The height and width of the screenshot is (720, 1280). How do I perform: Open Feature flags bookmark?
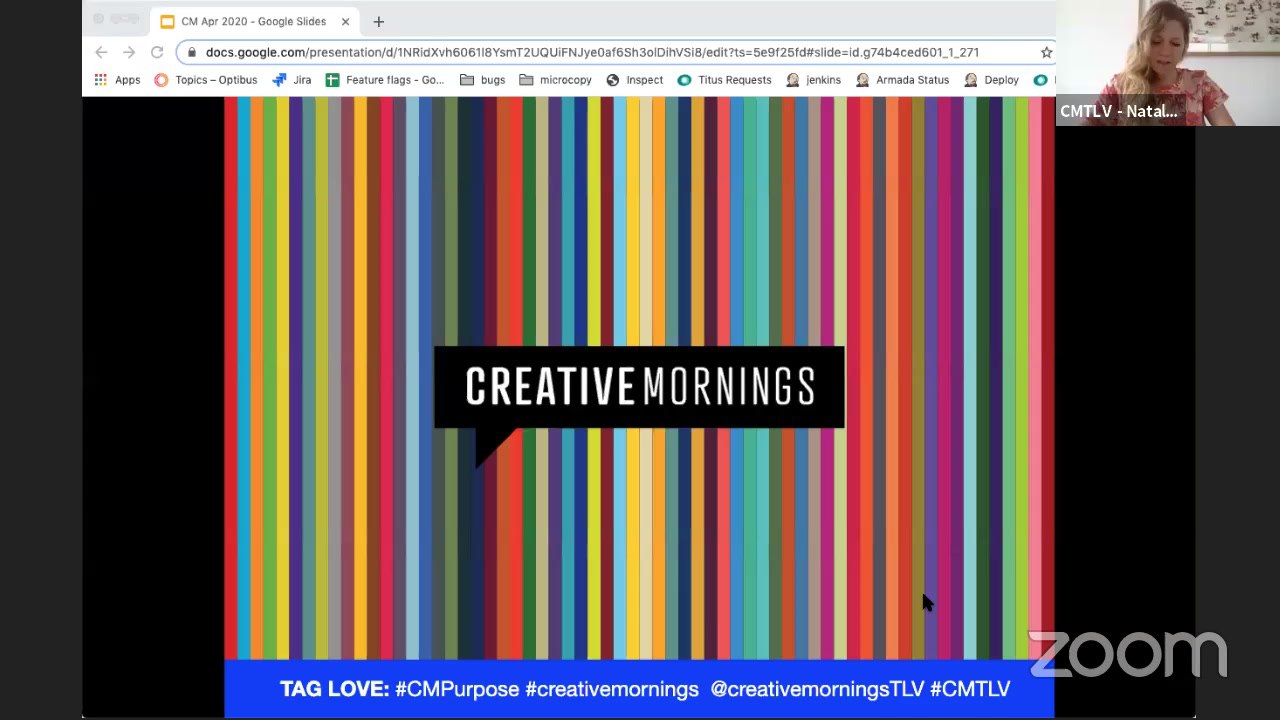[385, 80]
